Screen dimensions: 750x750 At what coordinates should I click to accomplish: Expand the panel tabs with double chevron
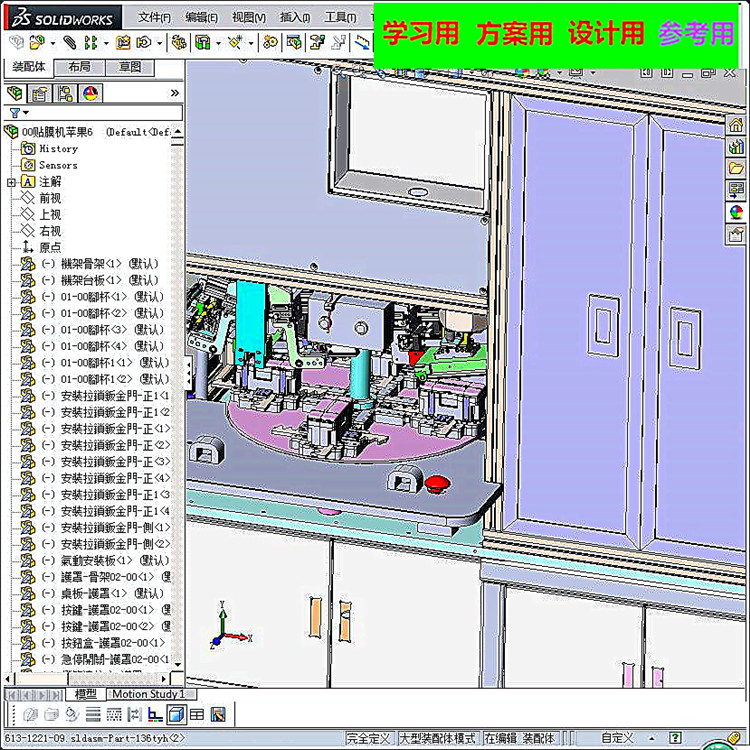point(175,93)
